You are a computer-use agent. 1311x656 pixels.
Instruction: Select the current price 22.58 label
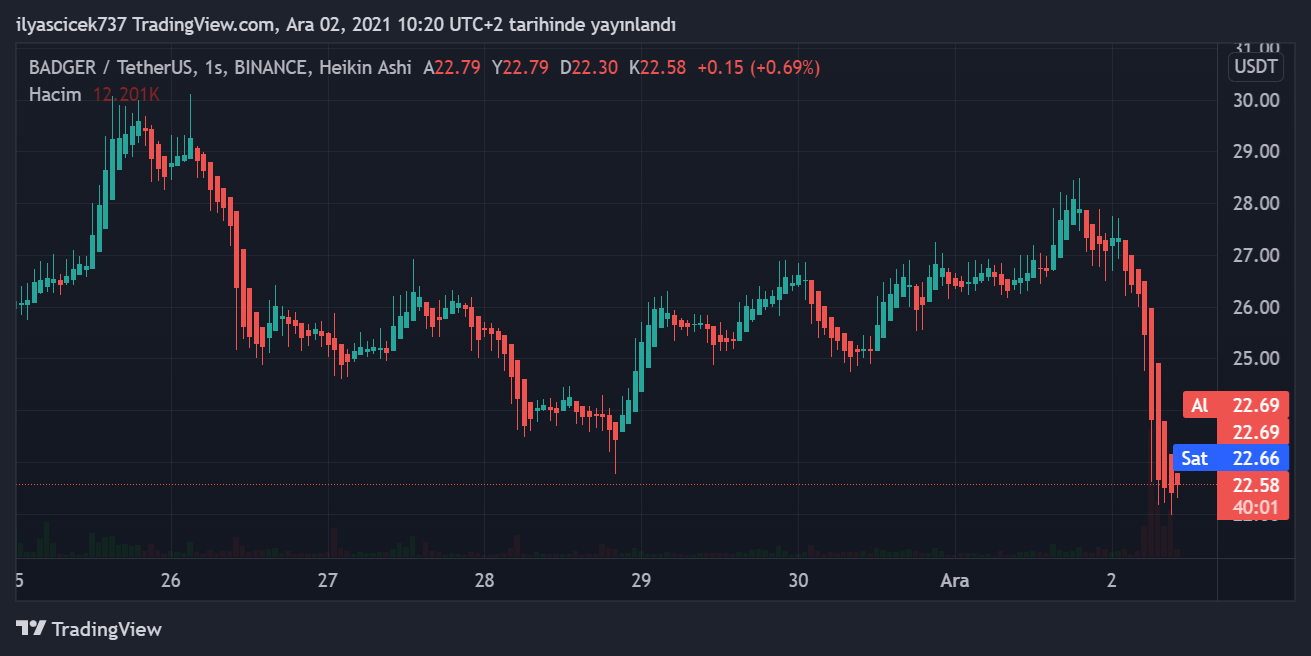click(1256, 485)
